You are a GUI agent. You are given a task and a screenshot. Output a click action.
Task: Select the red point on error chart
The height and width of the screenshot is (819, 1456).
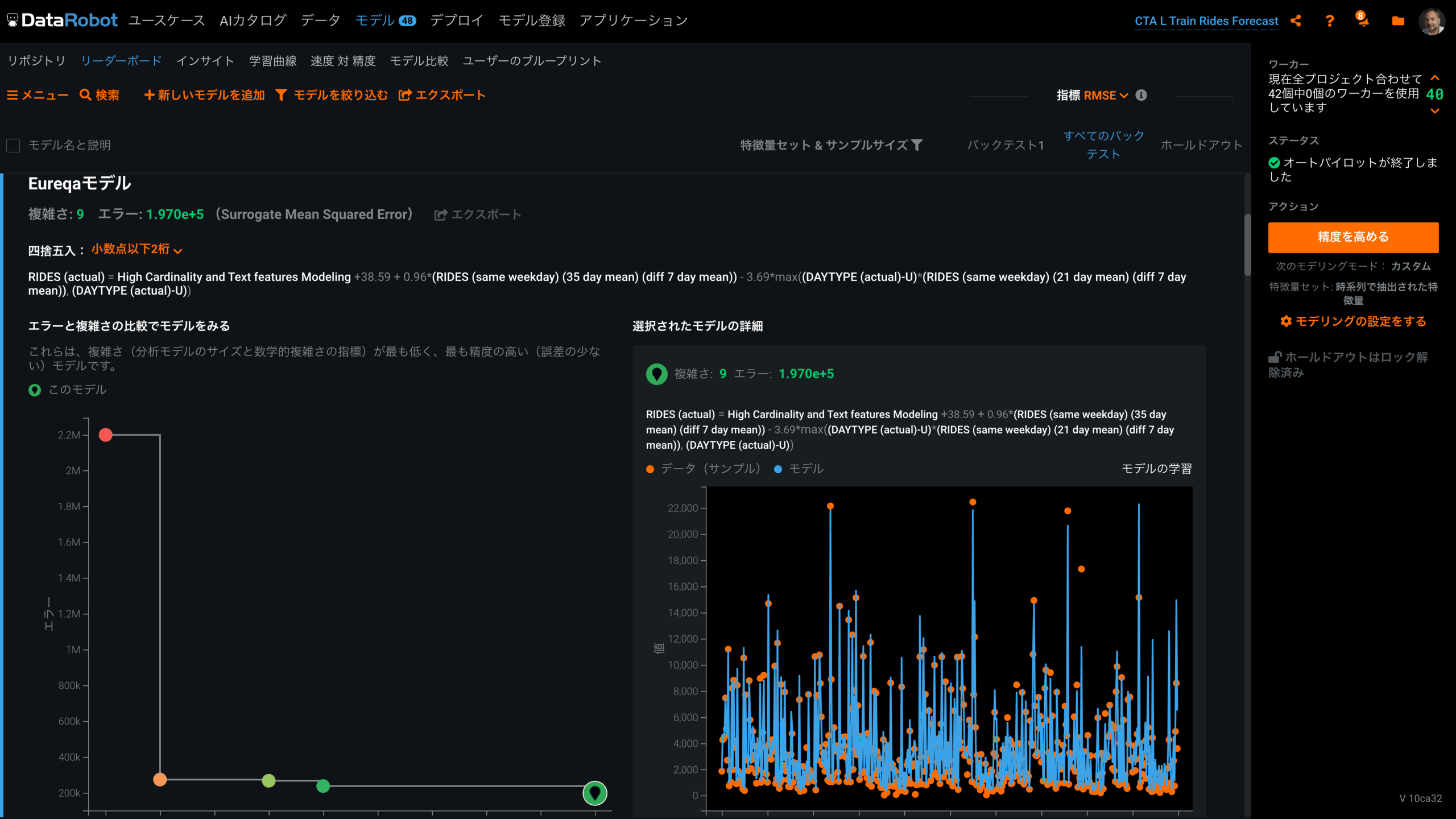point(106,435)
